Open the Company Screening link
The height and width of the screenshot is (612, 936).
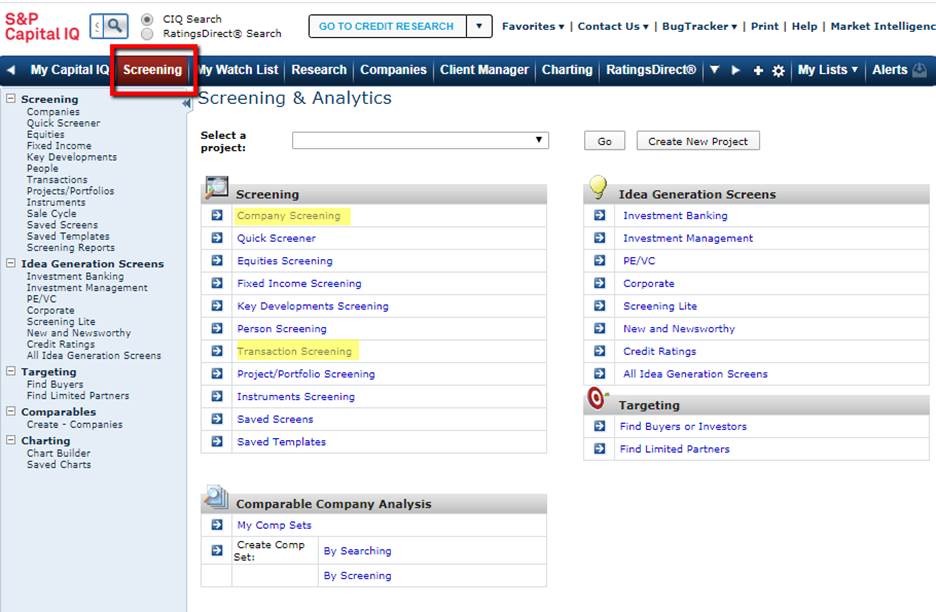[x=289, y=216]
